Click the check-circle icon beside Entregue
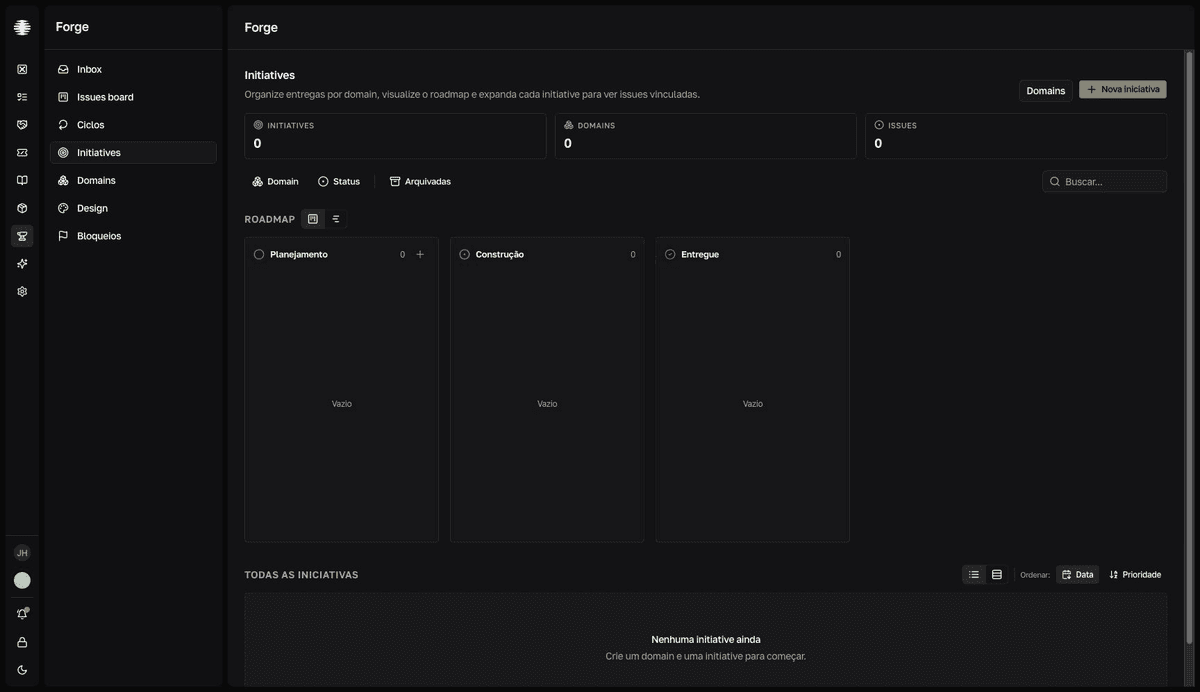The height and width of the screenshot is (692, 1200). pos(670,254)
